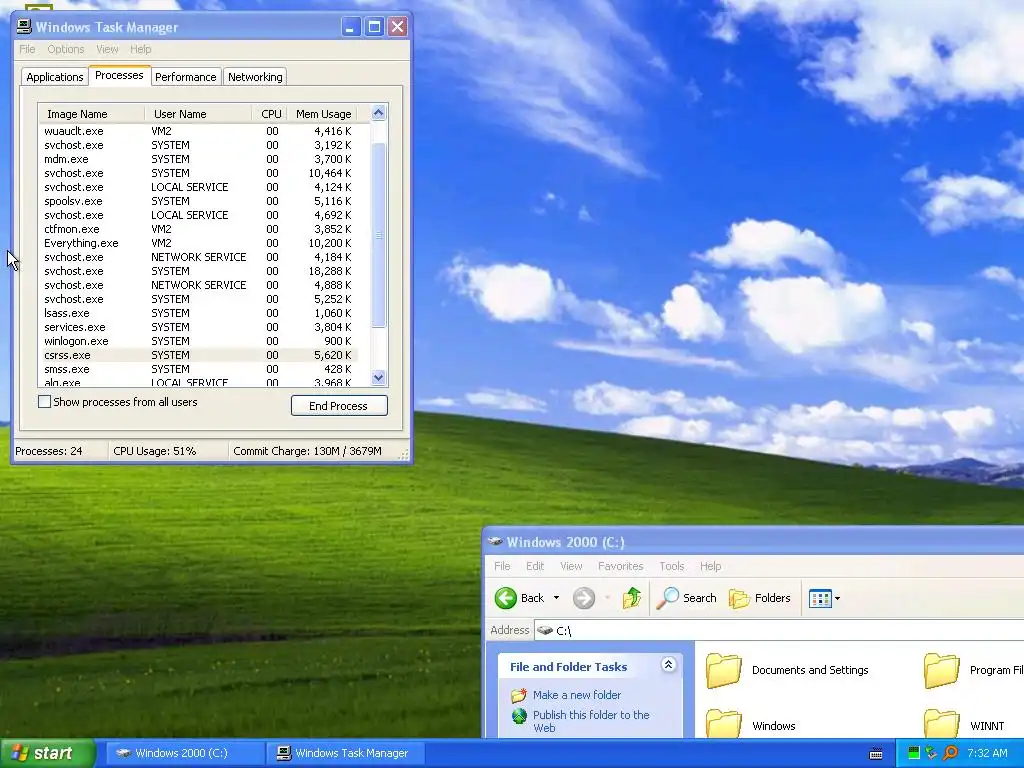Select the spoolsv.exe process row
1024x768 pixels.
(x=199, y=201)
